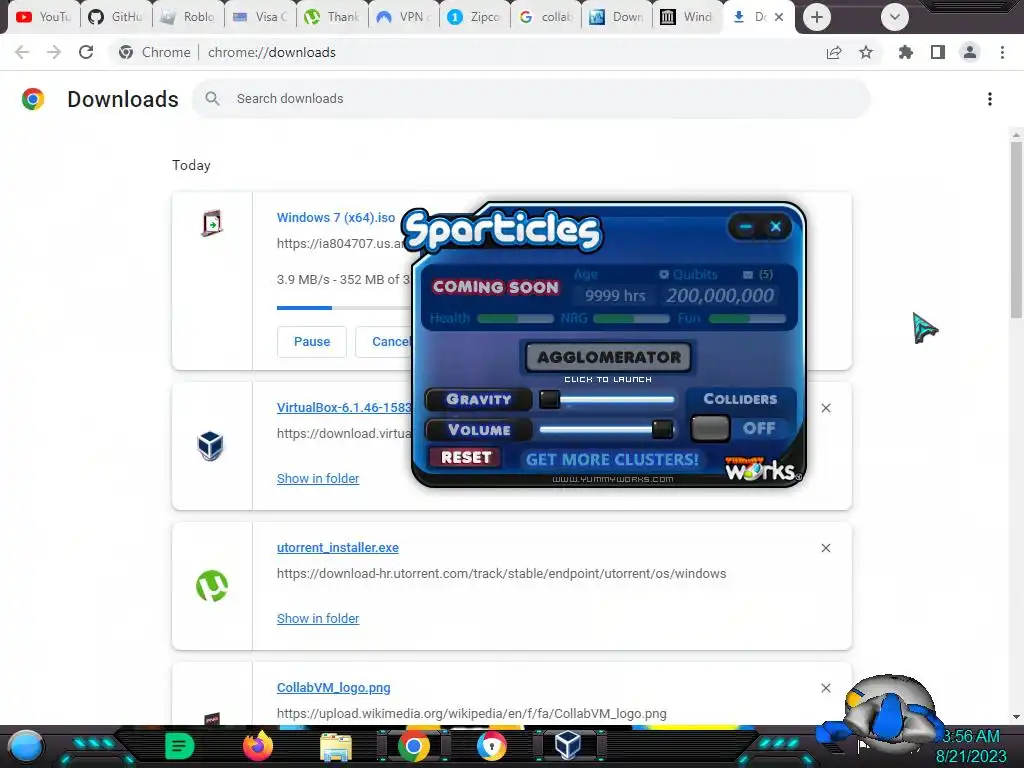Pause the Windows 7 ISO download
Image resolution: width=1024 pixels, height=768 pixels.
tap(312, 342)
